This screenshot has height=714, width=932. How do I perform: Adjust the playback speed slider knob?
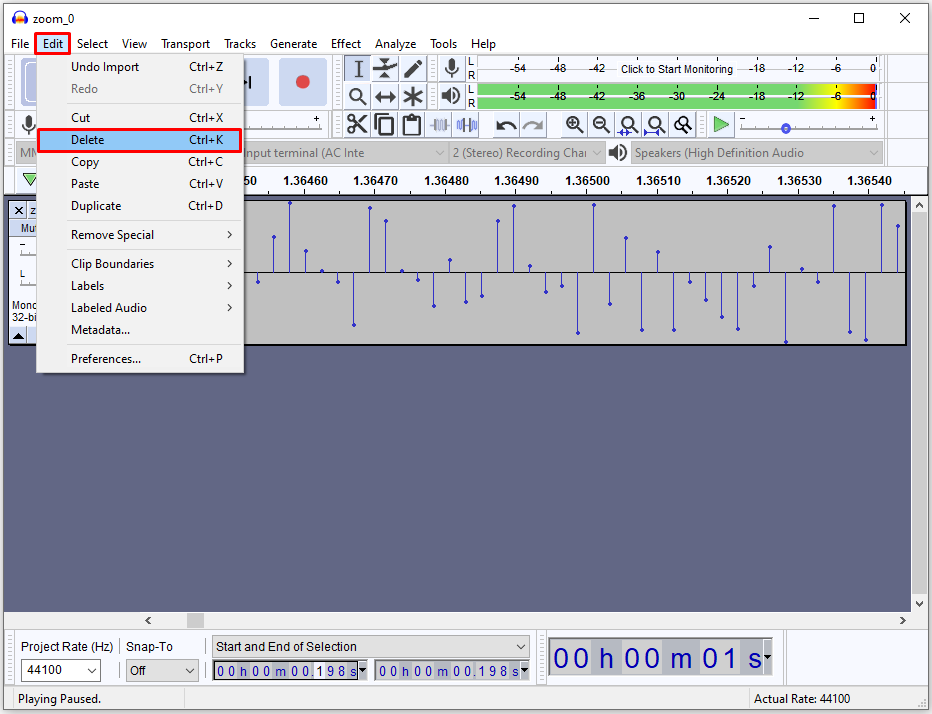pos(786,128)
